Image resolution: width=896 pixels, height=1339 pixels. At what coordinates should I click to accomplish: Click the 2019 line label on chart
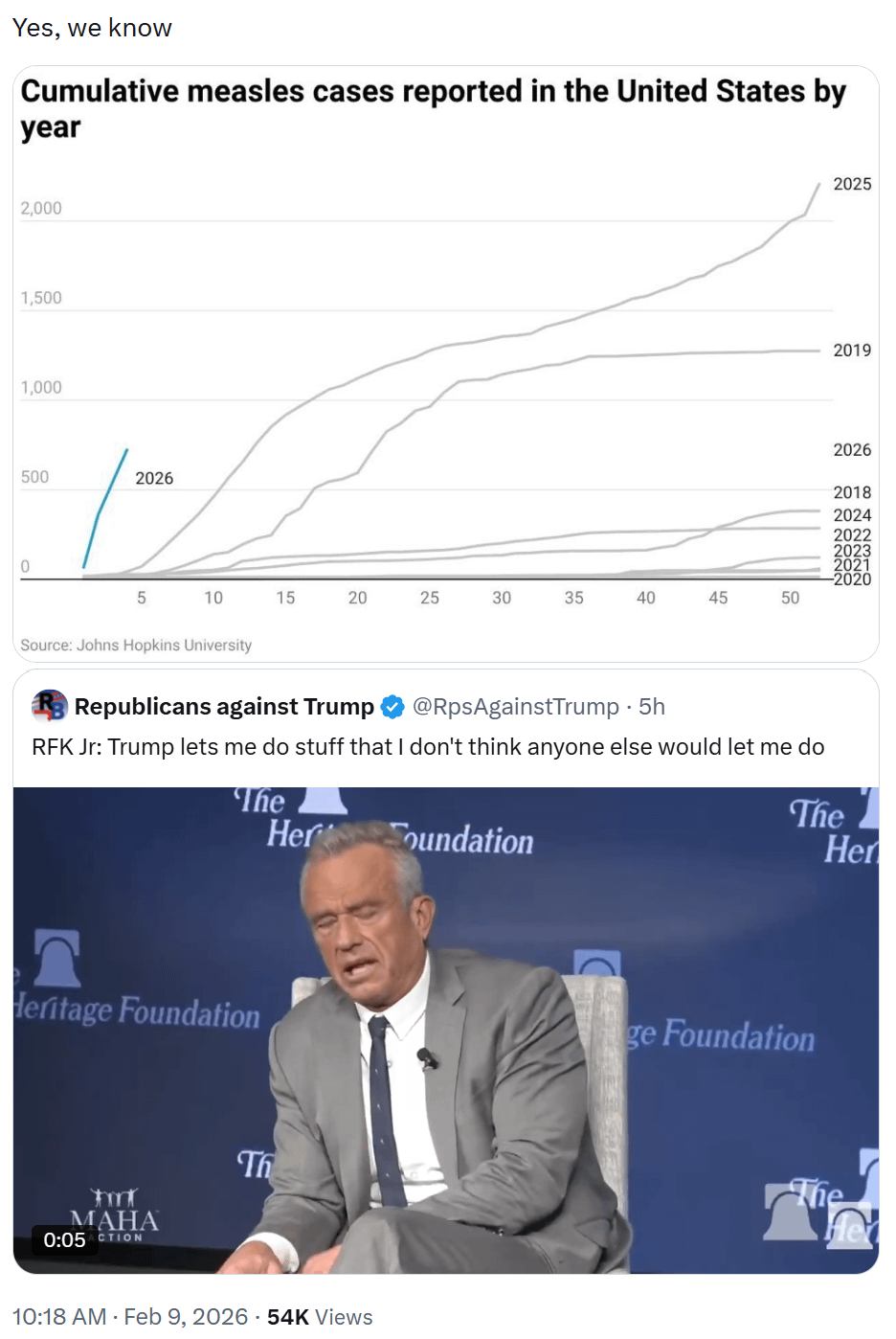pyautogui.click(x=852, y=351)
